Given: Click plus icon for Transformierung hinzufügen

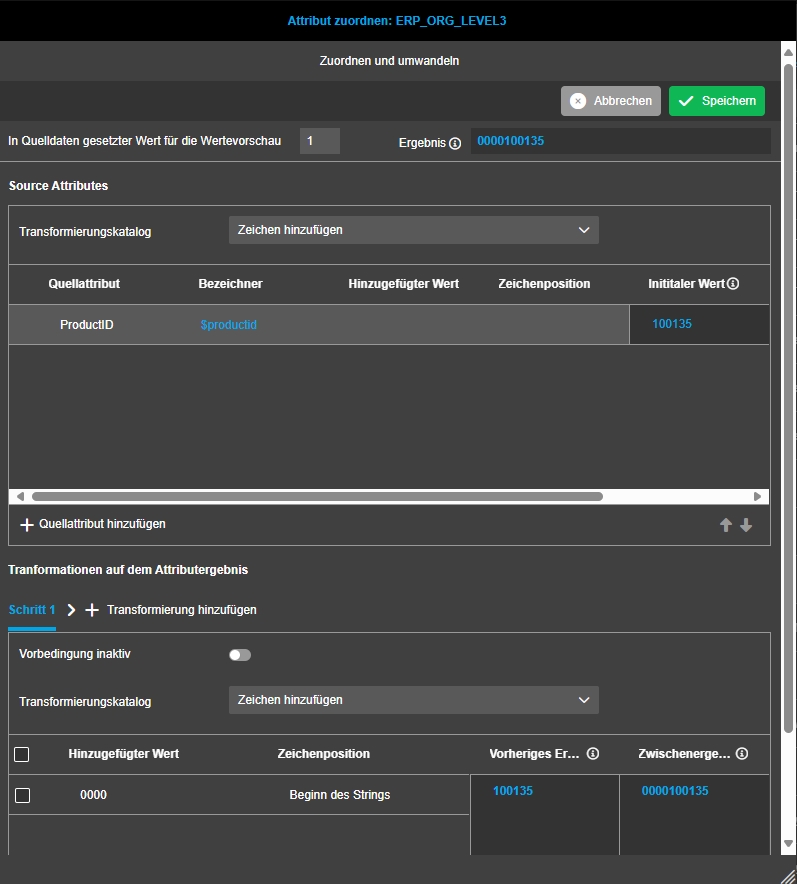Looking at the screenshot, I should point(92,610).
